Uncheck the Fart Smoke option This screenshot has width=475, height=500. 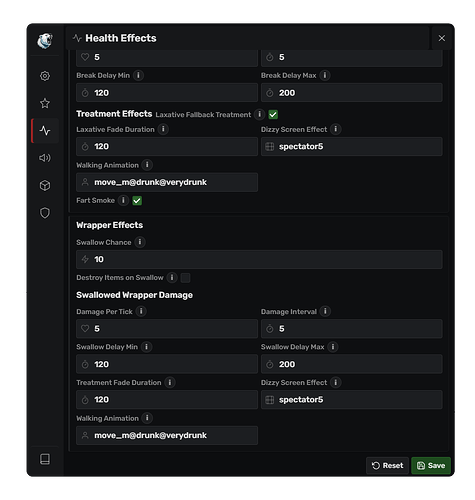(x=137, y=200)
